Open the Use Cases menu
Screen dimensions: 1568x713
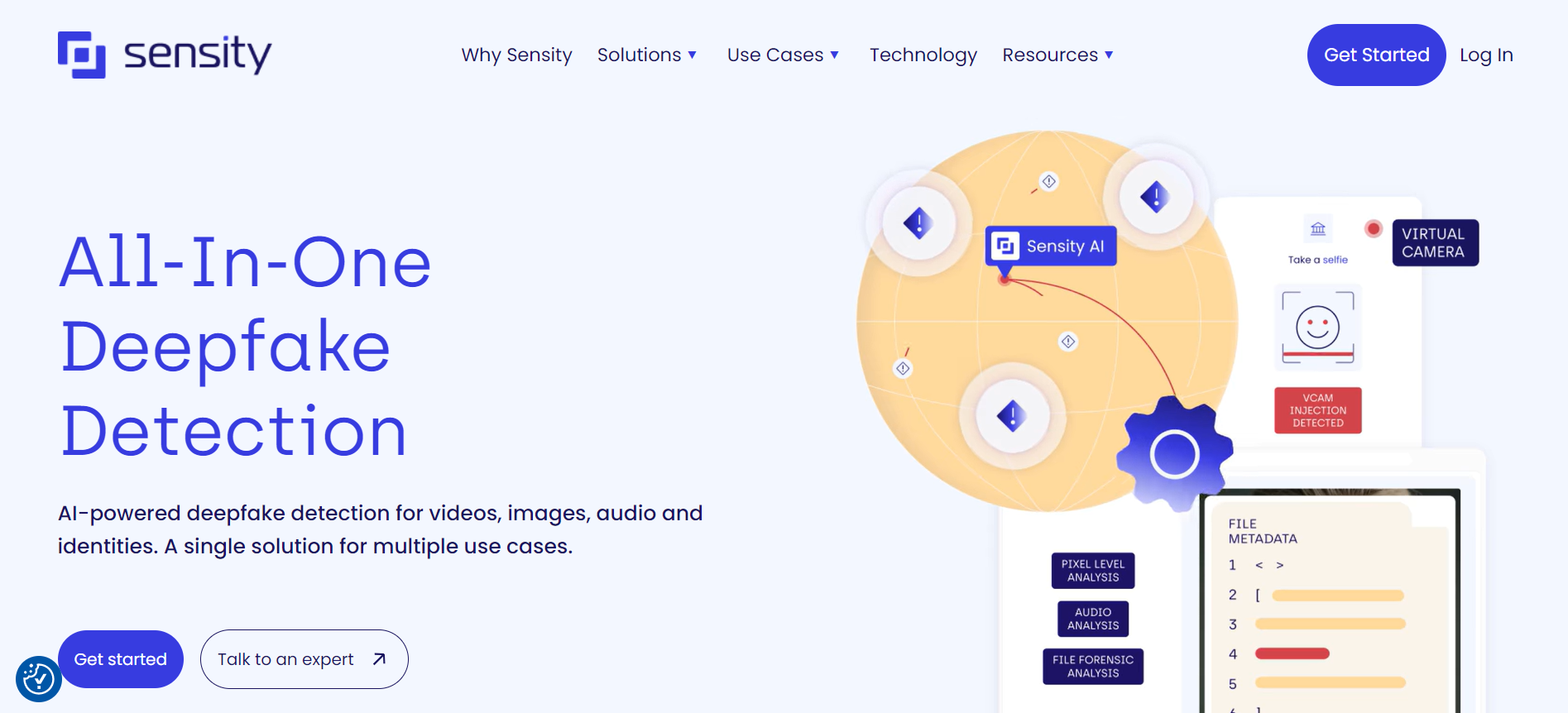click(x=775, y=55)
